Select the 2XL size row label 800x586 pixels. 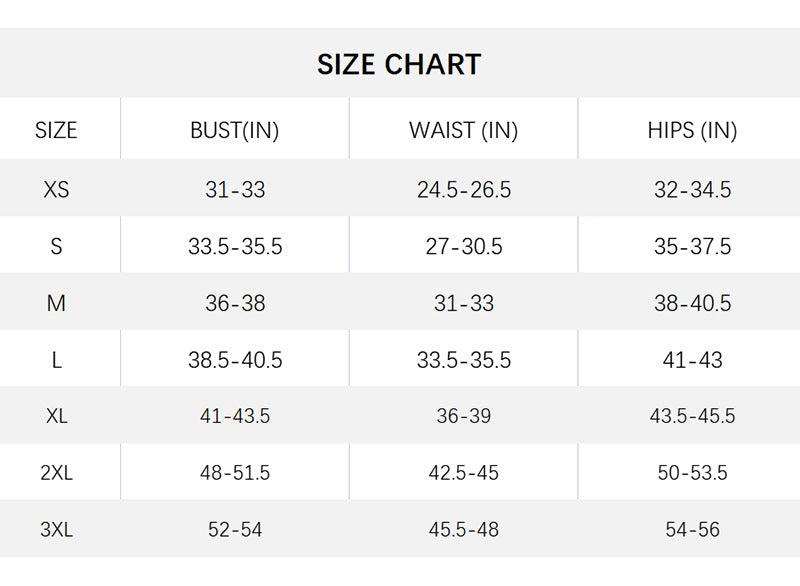click(x=56, y=473)
